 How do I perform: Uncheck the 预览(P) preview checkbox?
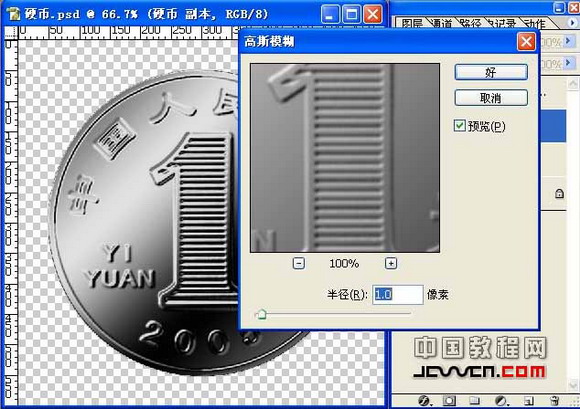point(459,126)
